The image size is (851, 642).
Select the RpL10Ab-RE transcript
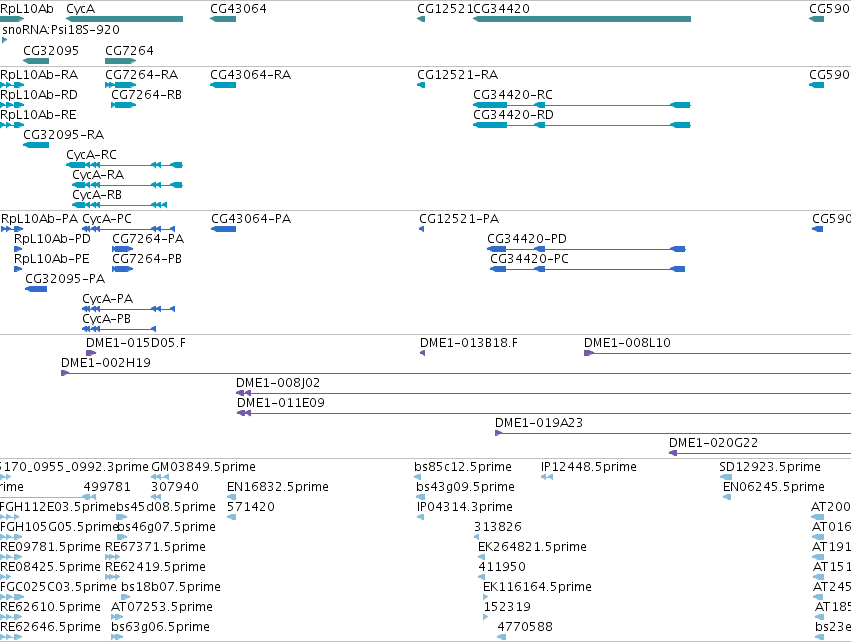pyautogui.click(x=12, y=125)
